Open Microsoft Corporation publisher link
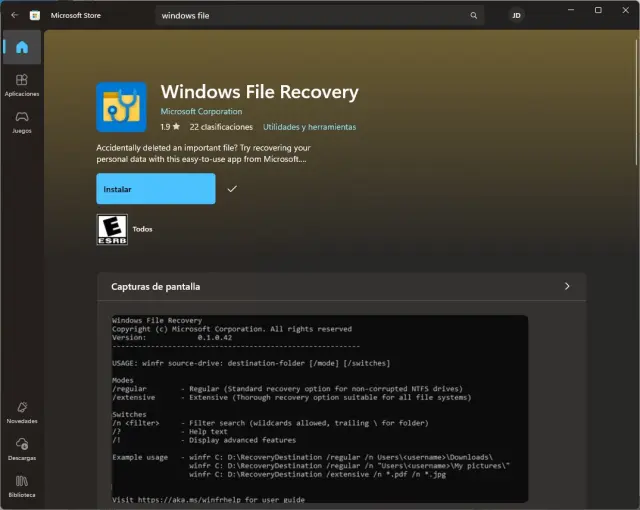 (201, 111)
